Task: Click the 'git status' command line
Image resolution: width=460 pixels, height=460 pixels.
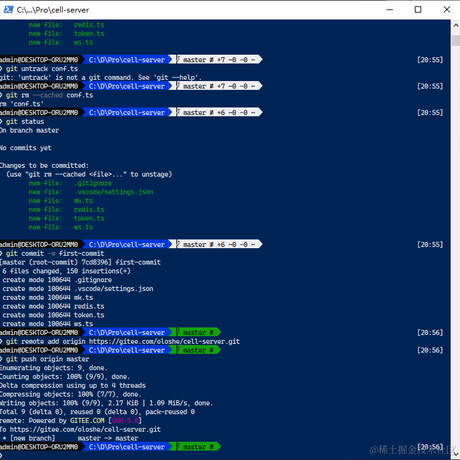Action: (25, 121)
